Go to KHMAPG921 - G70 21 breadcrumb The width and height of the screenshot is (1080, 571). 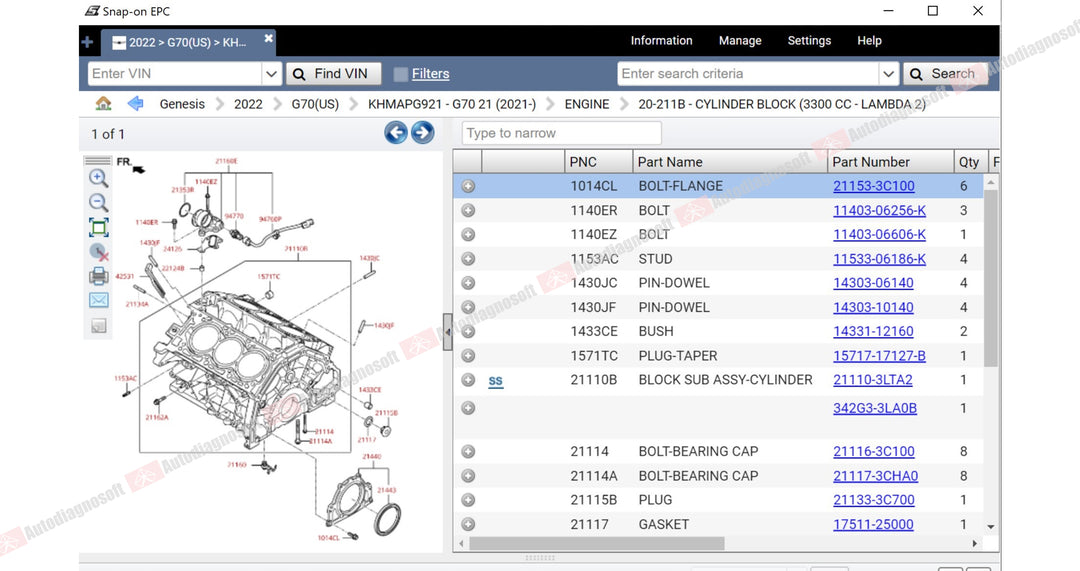[452, 104]
